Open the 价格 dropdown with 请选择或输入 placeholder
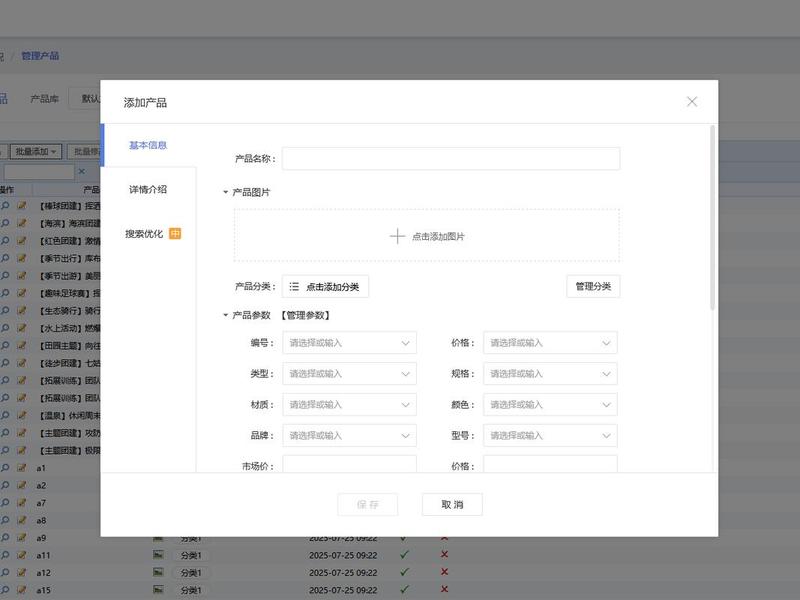This screenshot has height=600, width=800. click(550, 343)
